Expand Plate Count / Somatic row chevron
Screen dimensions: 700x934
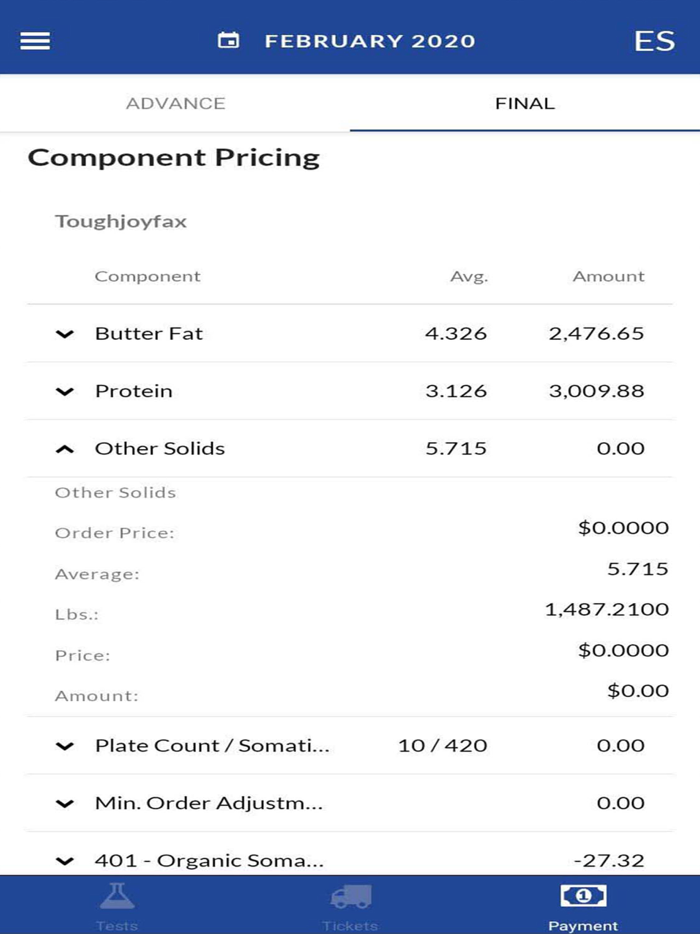65,746
